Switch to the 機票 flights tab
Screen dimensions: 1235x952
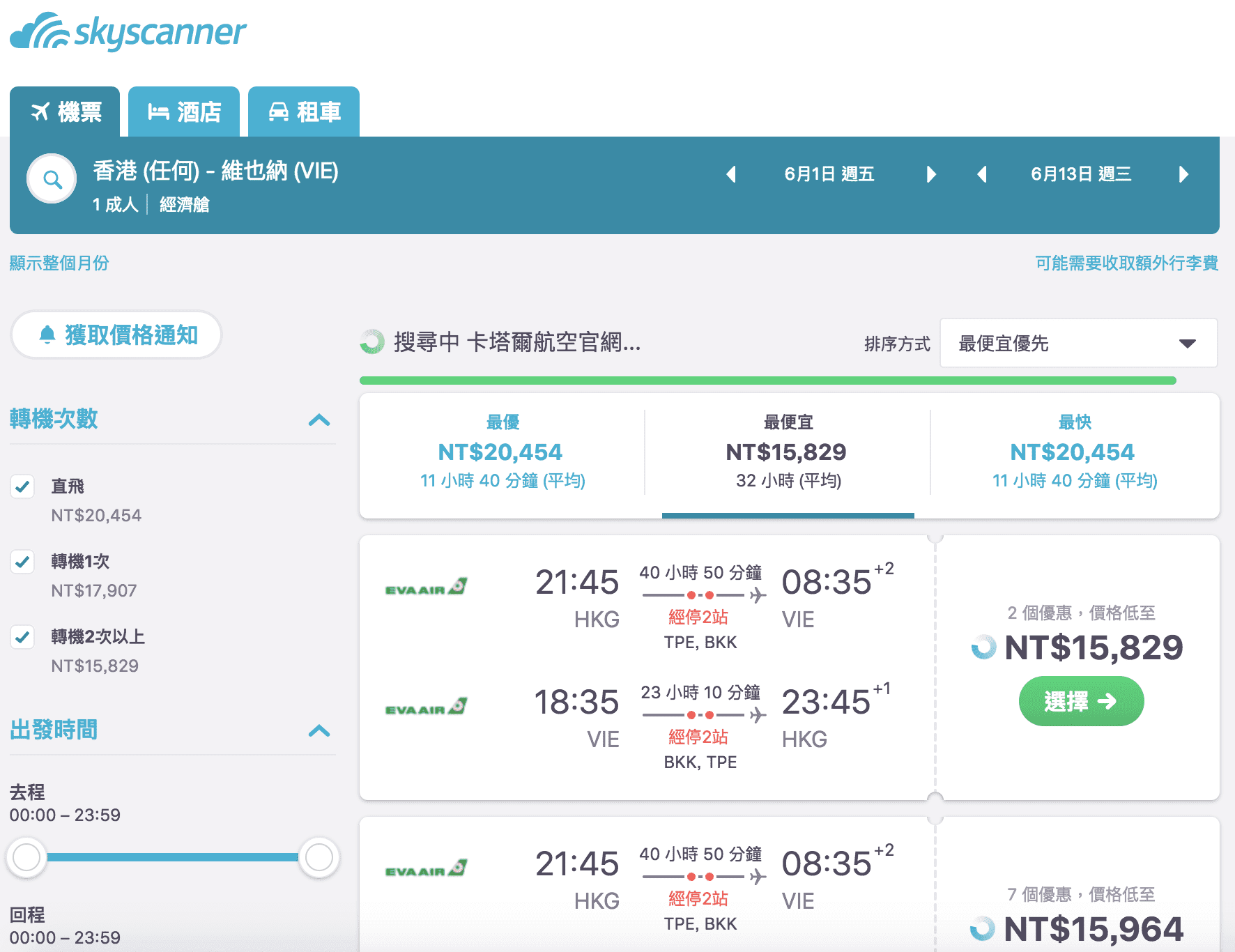(x=65, y=112)
